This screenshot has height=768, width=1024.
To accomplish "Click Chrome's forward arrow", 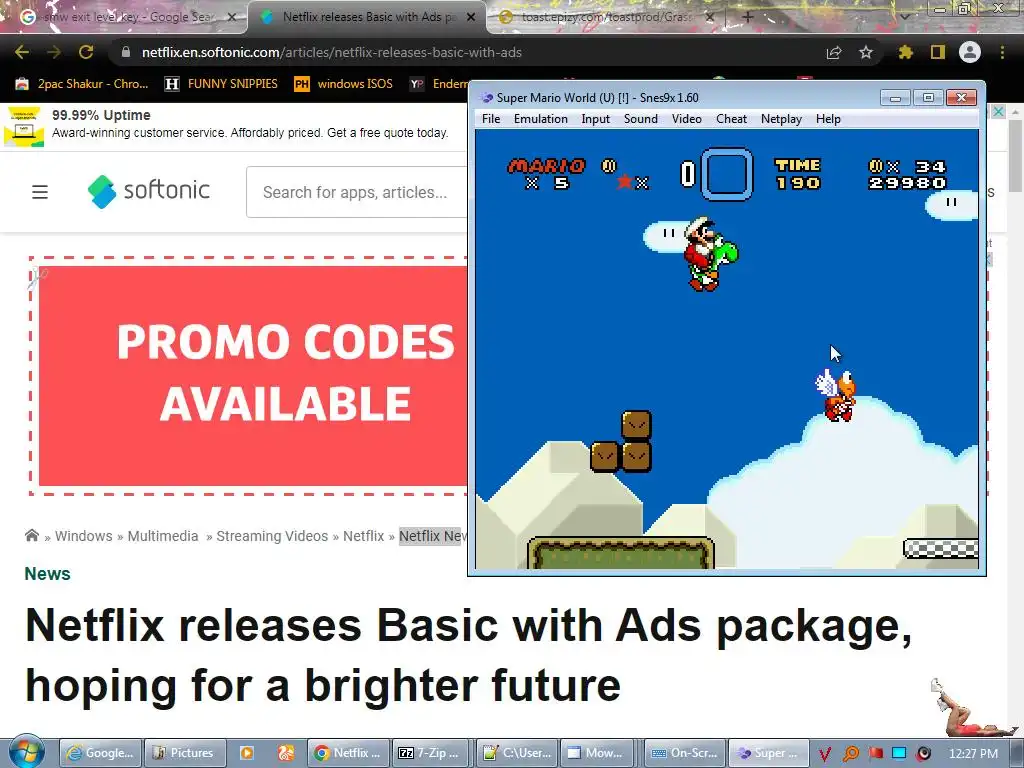I will click(x=54, y=52).
